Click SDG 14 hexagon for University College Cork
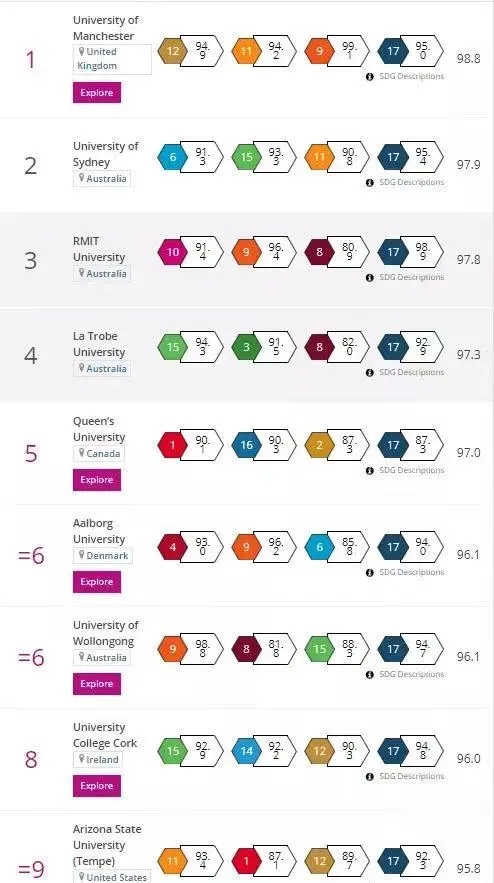 246,751
